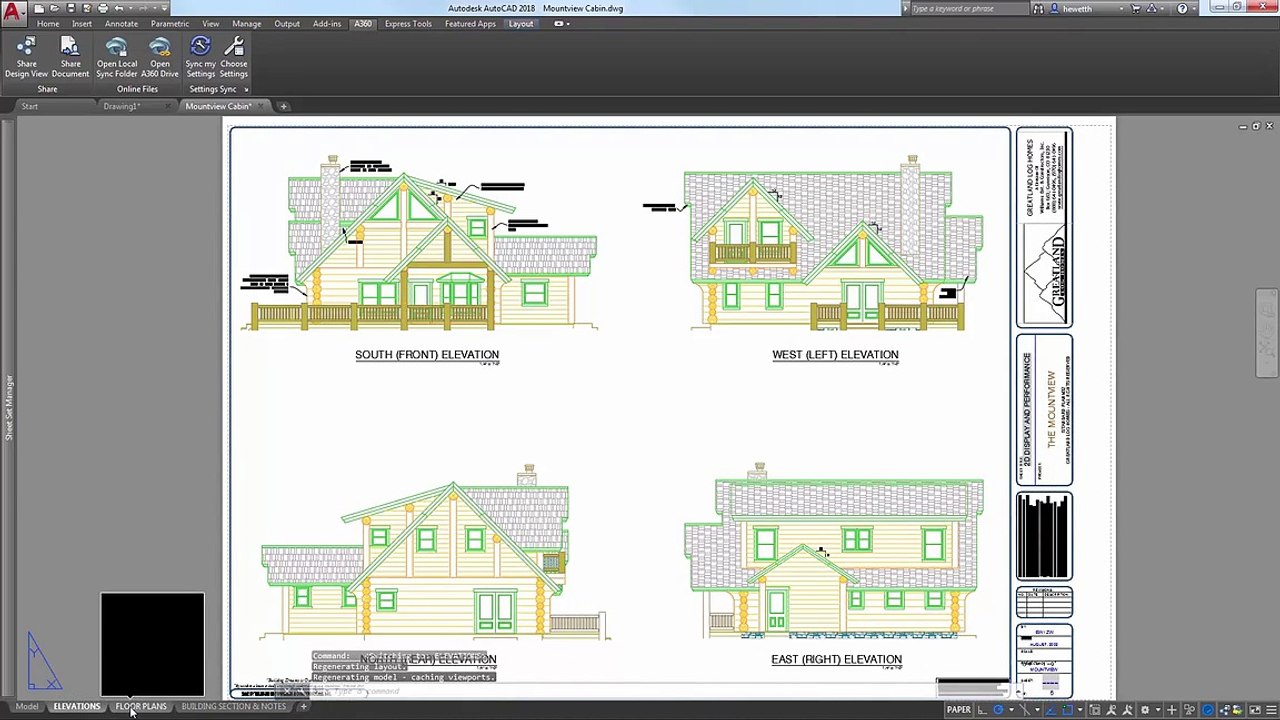Click the Open file icon in quick access toolbar
1280x720 pixels.
54,8
